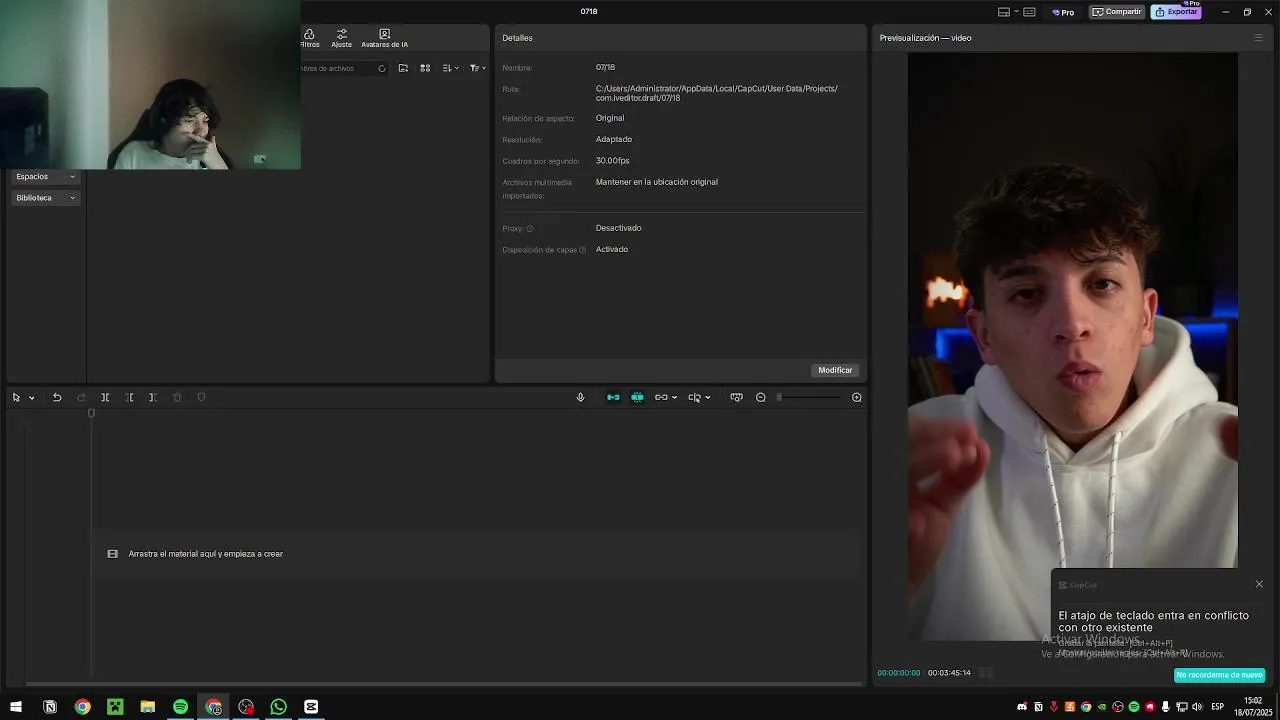
Task: Open the Avatares de IA tab
Action: [384, 38]
